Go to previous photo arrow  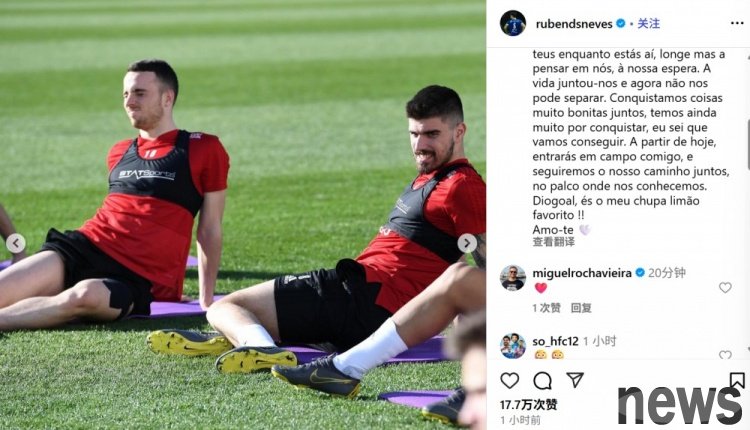16,243
